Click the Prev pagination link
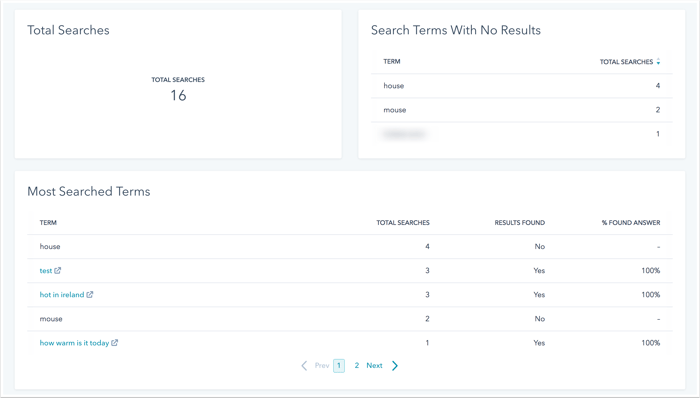 tap(322, 365)
